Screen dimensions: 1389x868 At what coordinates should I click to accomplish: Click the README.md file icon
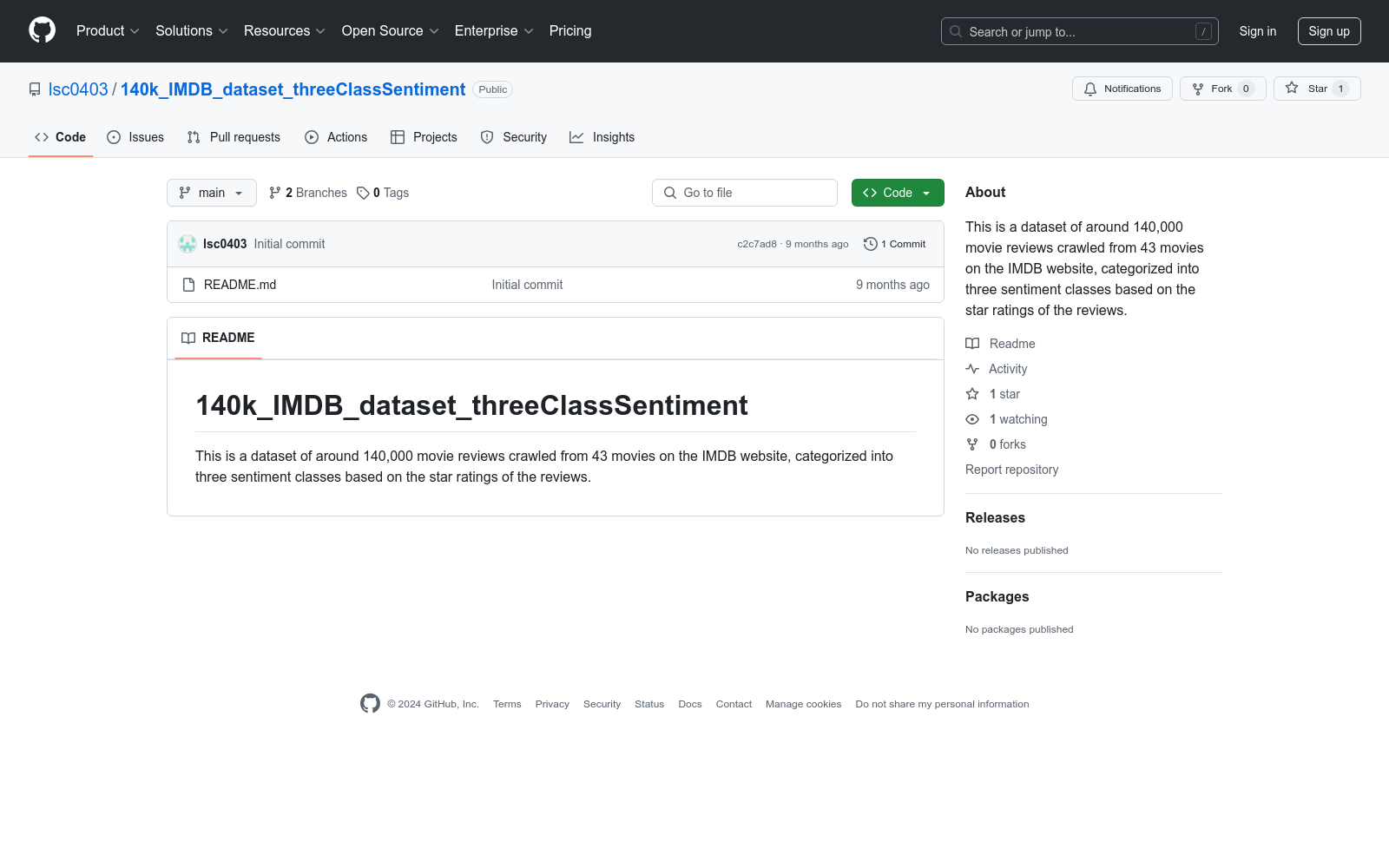tap(188, 285)
